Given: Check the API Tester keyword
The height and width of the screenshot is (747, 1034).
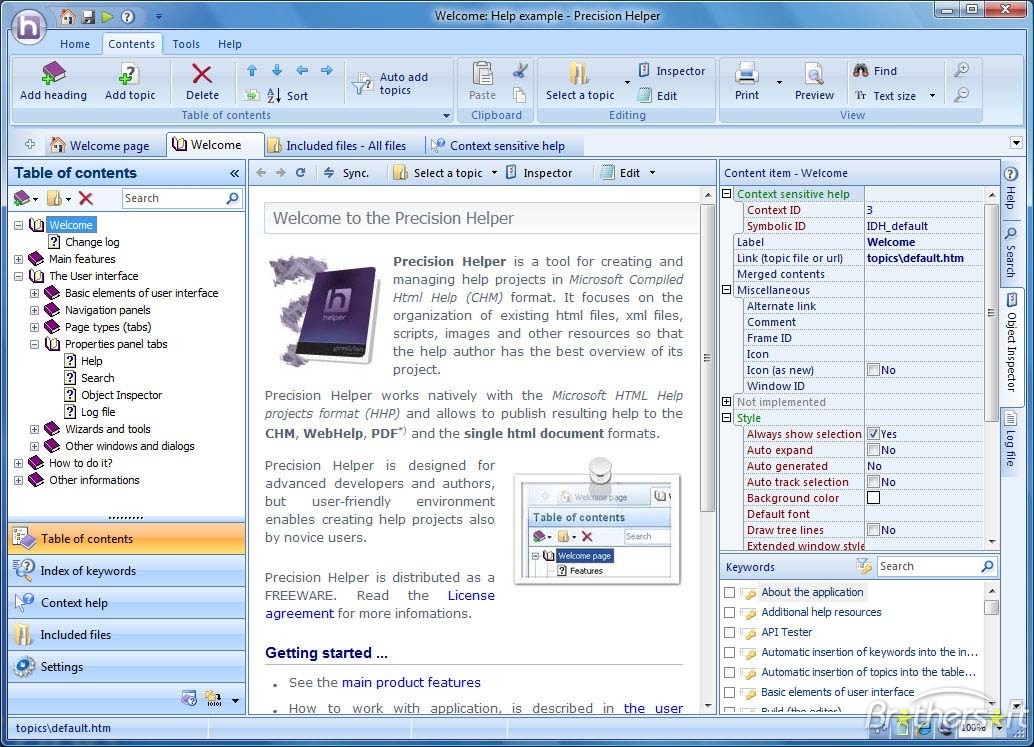Looking at the screenshot, I should tap(729, 632).
